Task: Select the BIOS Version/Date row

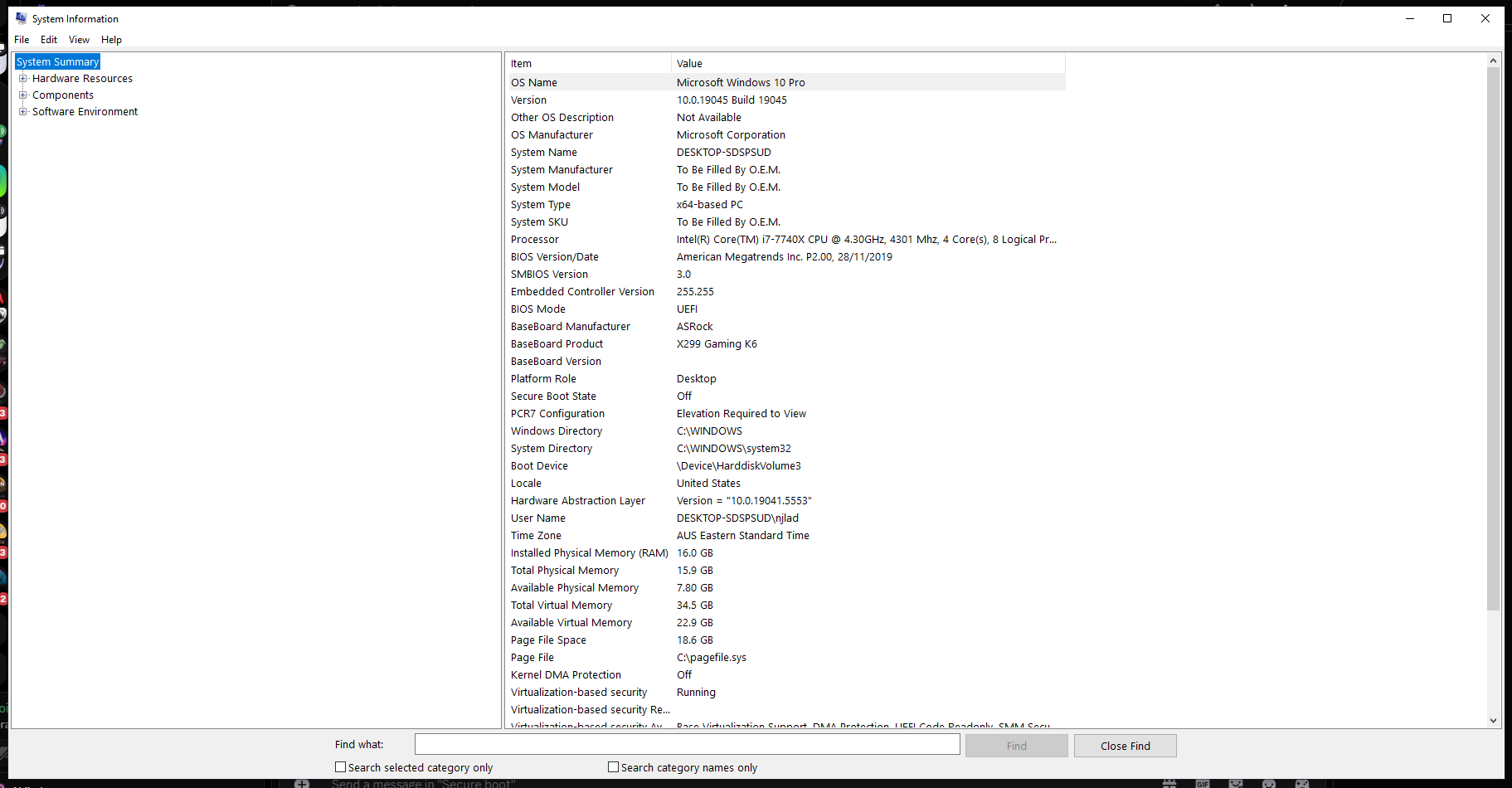Action: 787,257
